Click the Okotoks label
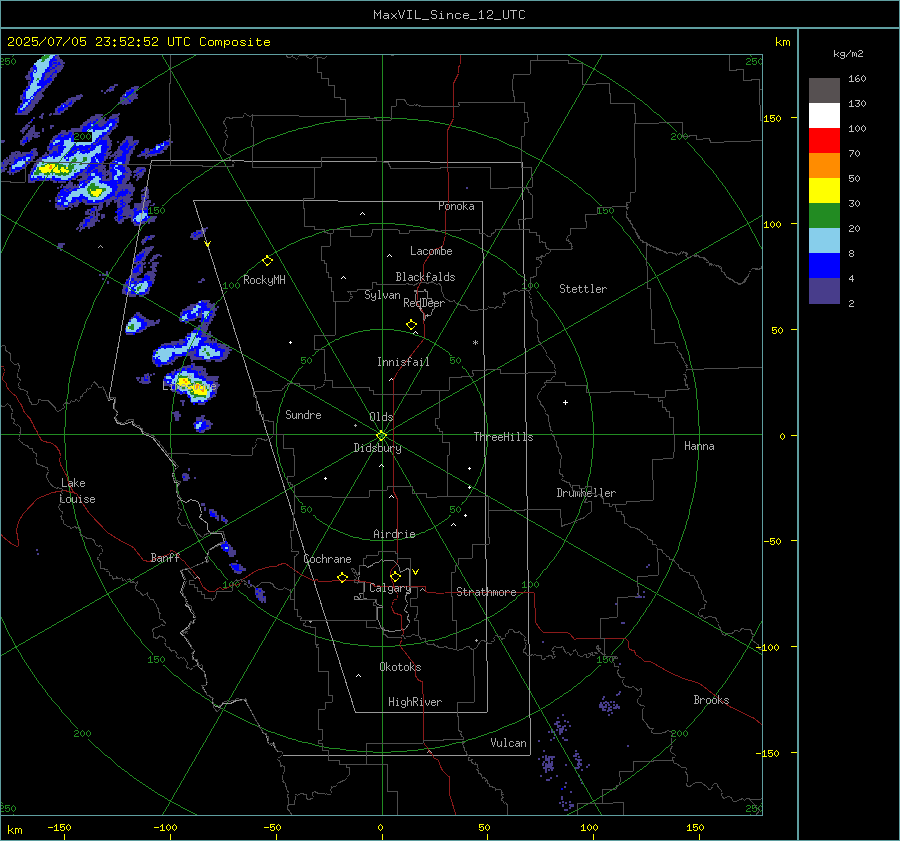Image resolution: width=900 pixels, height=841 pixels. [x=400, y=667]
